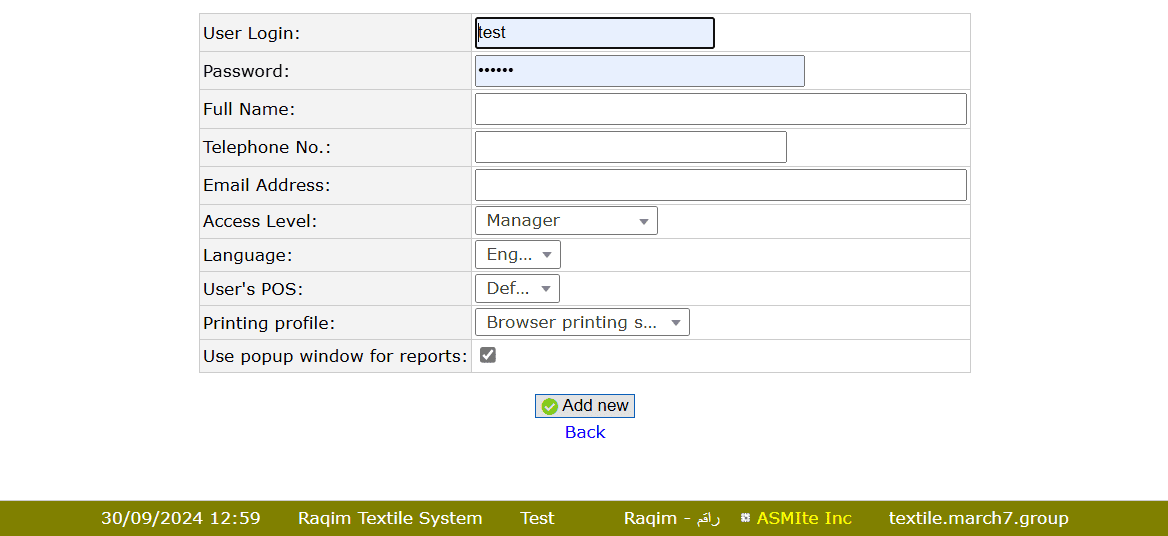The width and height of the screenshot is (1168, 536).
Task: Click the 'Use popup window for reports' label
Action: pyautogui.click(x=335, y=356)
